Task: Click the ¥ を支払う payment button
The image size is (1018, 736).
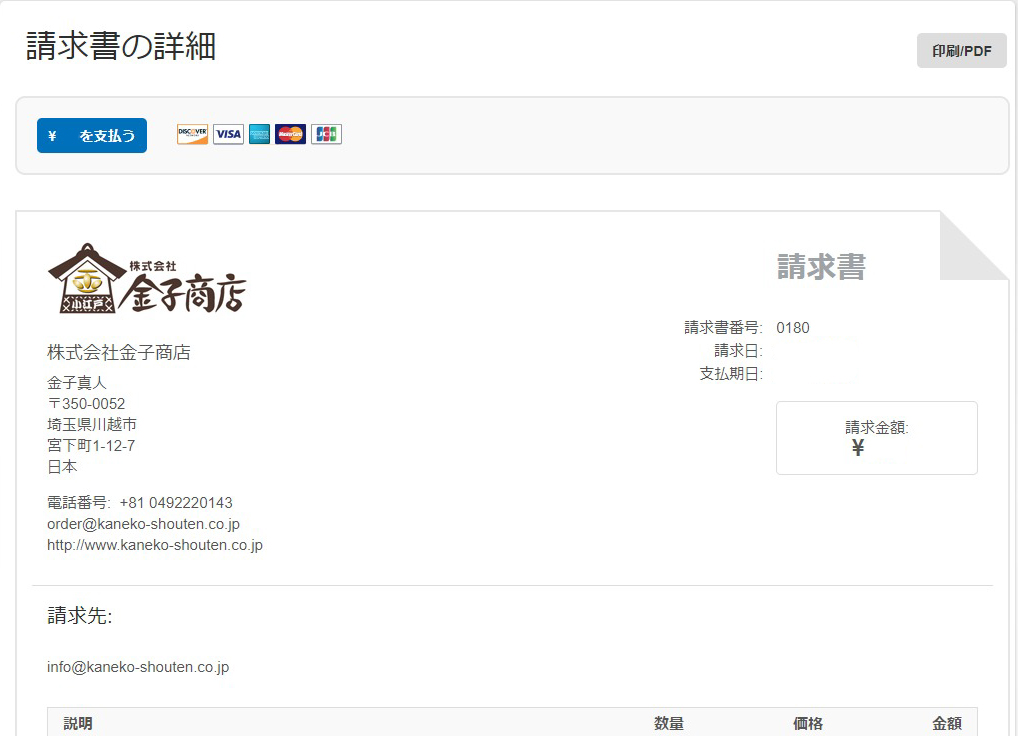Action: (x=91, y=135)
